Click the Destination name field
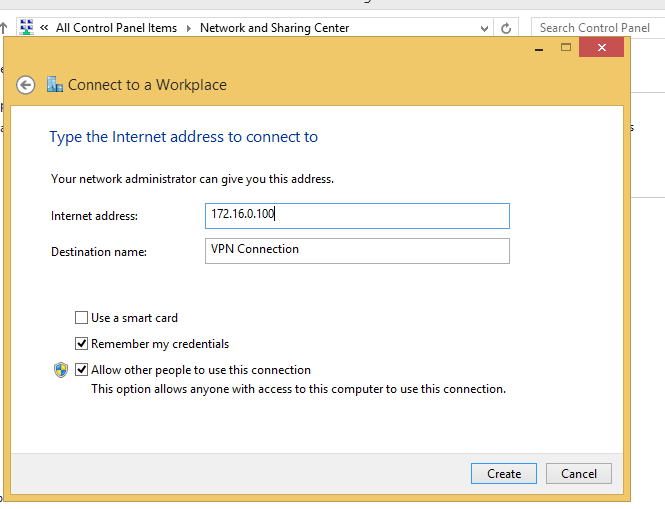 (x=357, y=251)
